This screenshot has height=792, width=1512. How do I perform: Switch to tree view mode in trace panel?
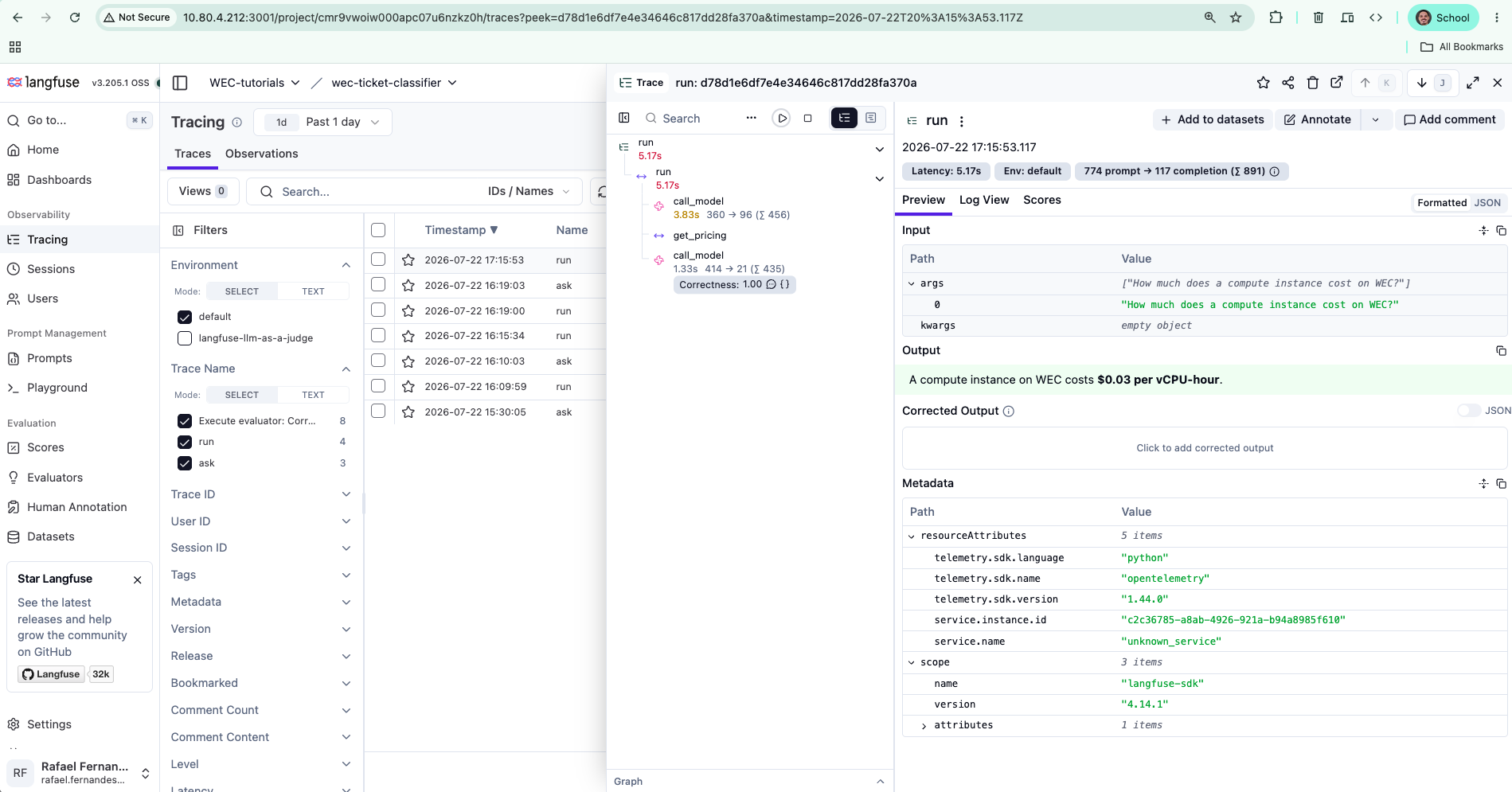coord(844,118)
